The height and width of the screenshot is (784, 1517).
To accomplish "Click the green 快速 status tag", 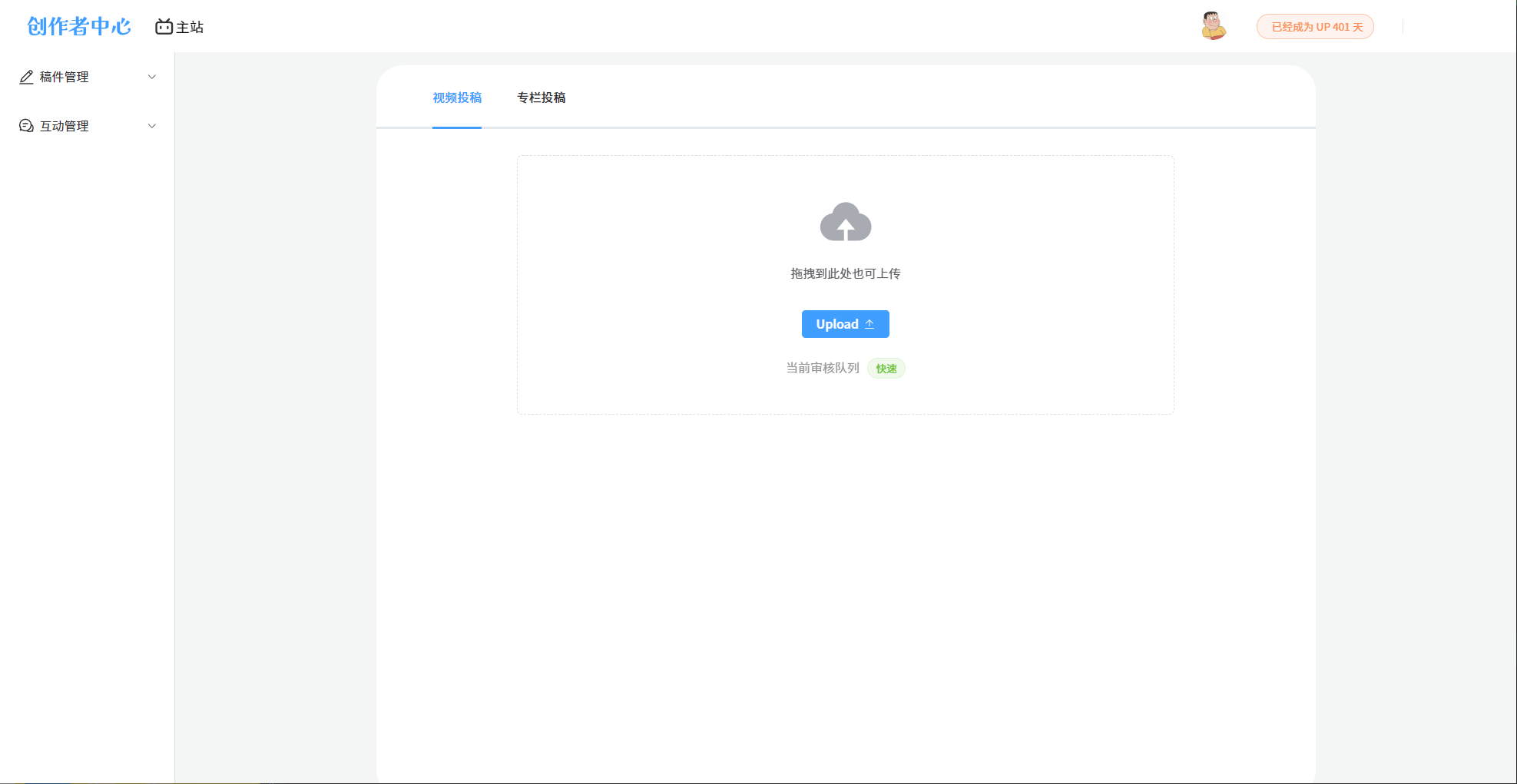I will coord(886,369).
